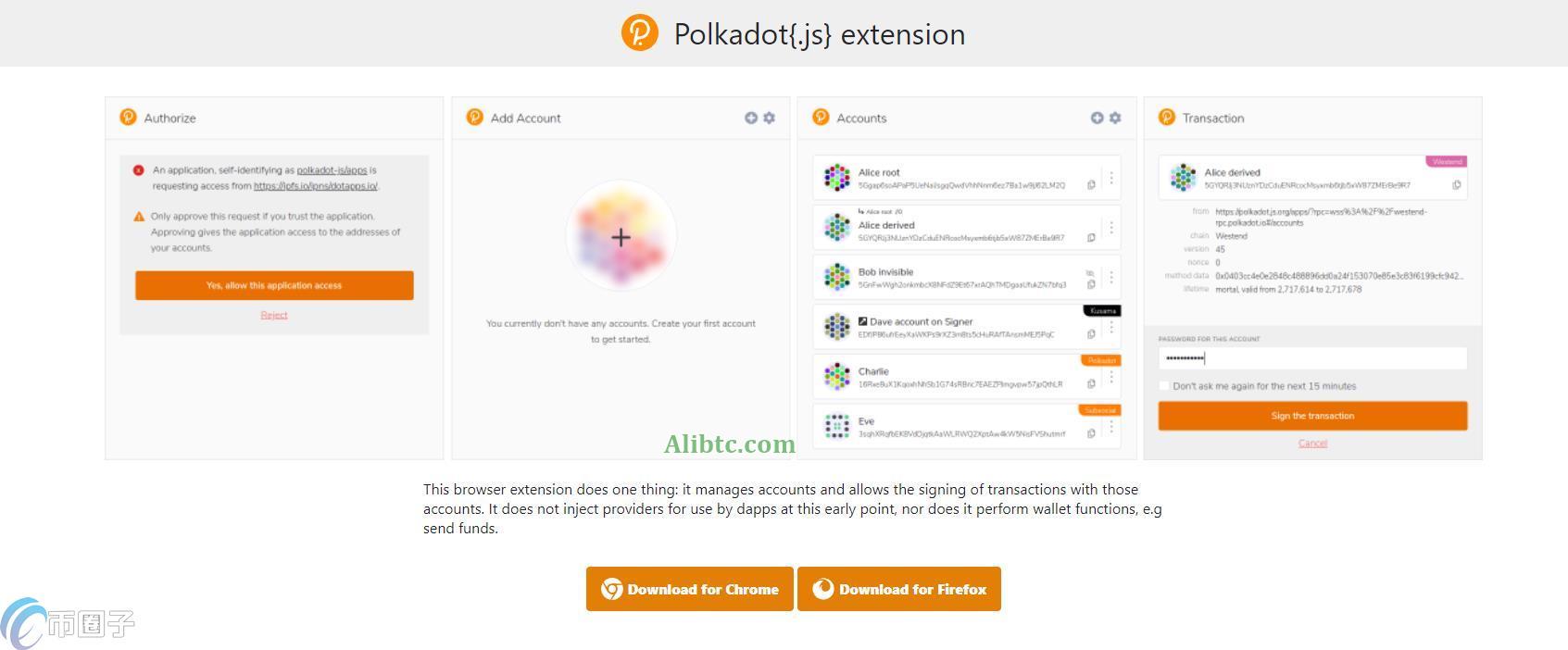Click the Download for Chrome button
This screenshot has height=650, width=1568.
click(690, 589)
